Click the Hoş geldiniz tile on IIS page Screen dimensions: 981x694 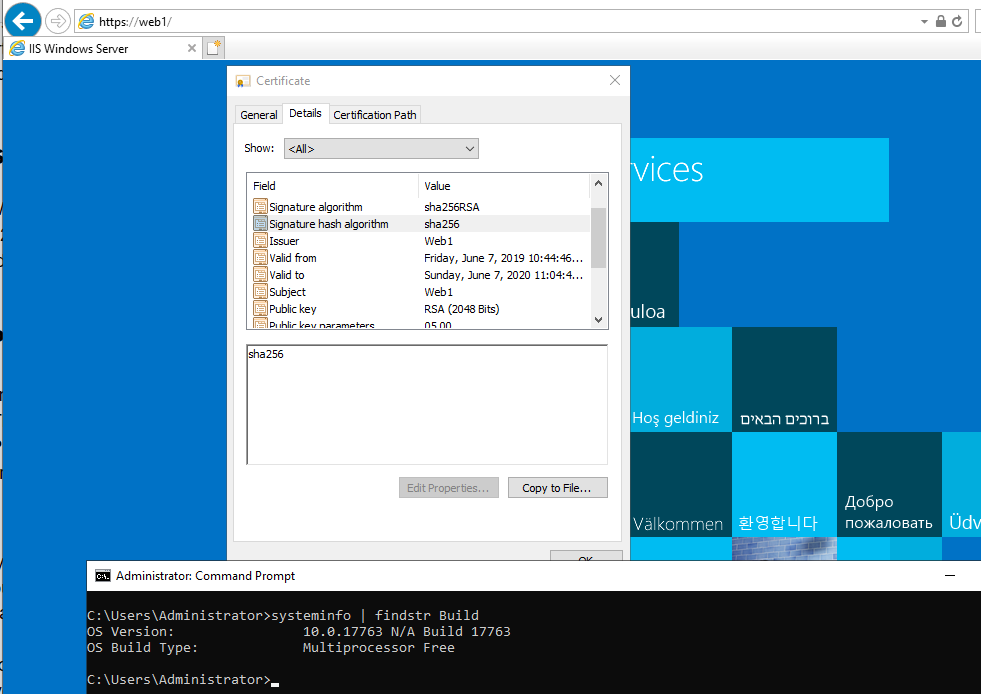click(x=681, y=379)
